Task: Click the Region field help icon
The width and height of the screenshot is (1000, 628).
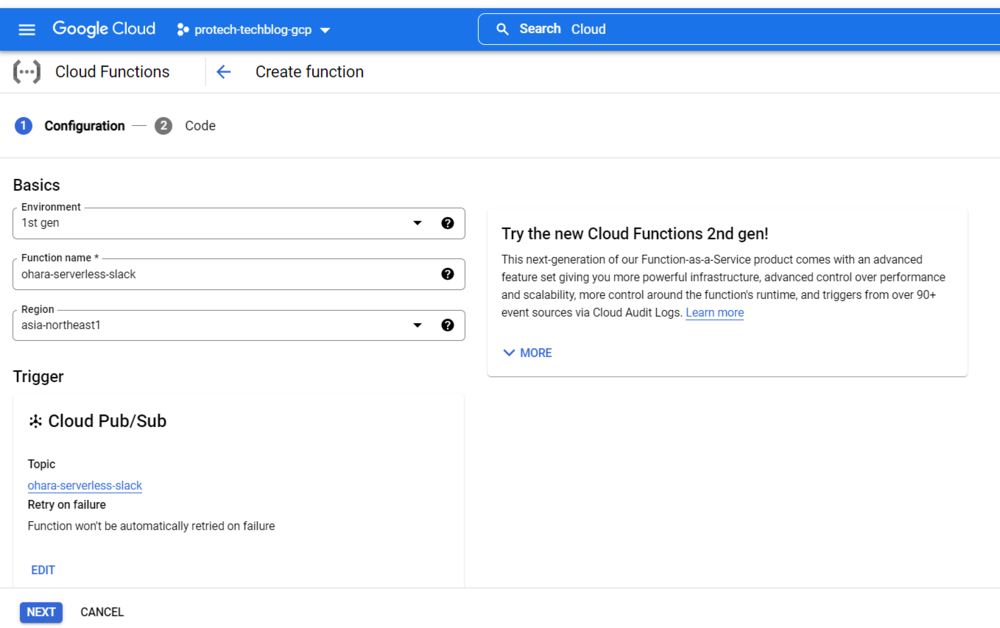Action: point(447,325)
